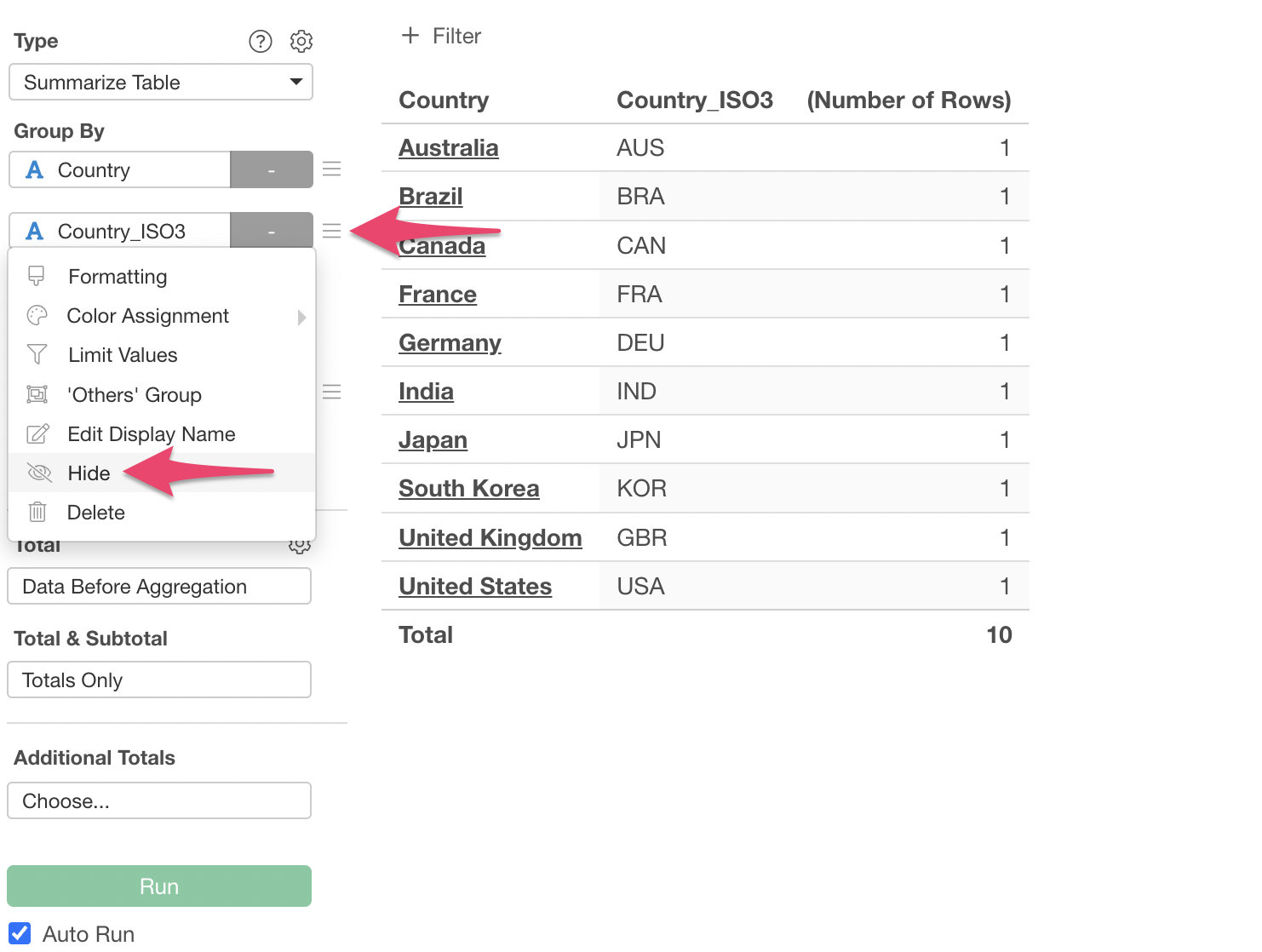The image size is (1262, 952).
Task: Select Formatting from the context menu
Action: (118, 277)
